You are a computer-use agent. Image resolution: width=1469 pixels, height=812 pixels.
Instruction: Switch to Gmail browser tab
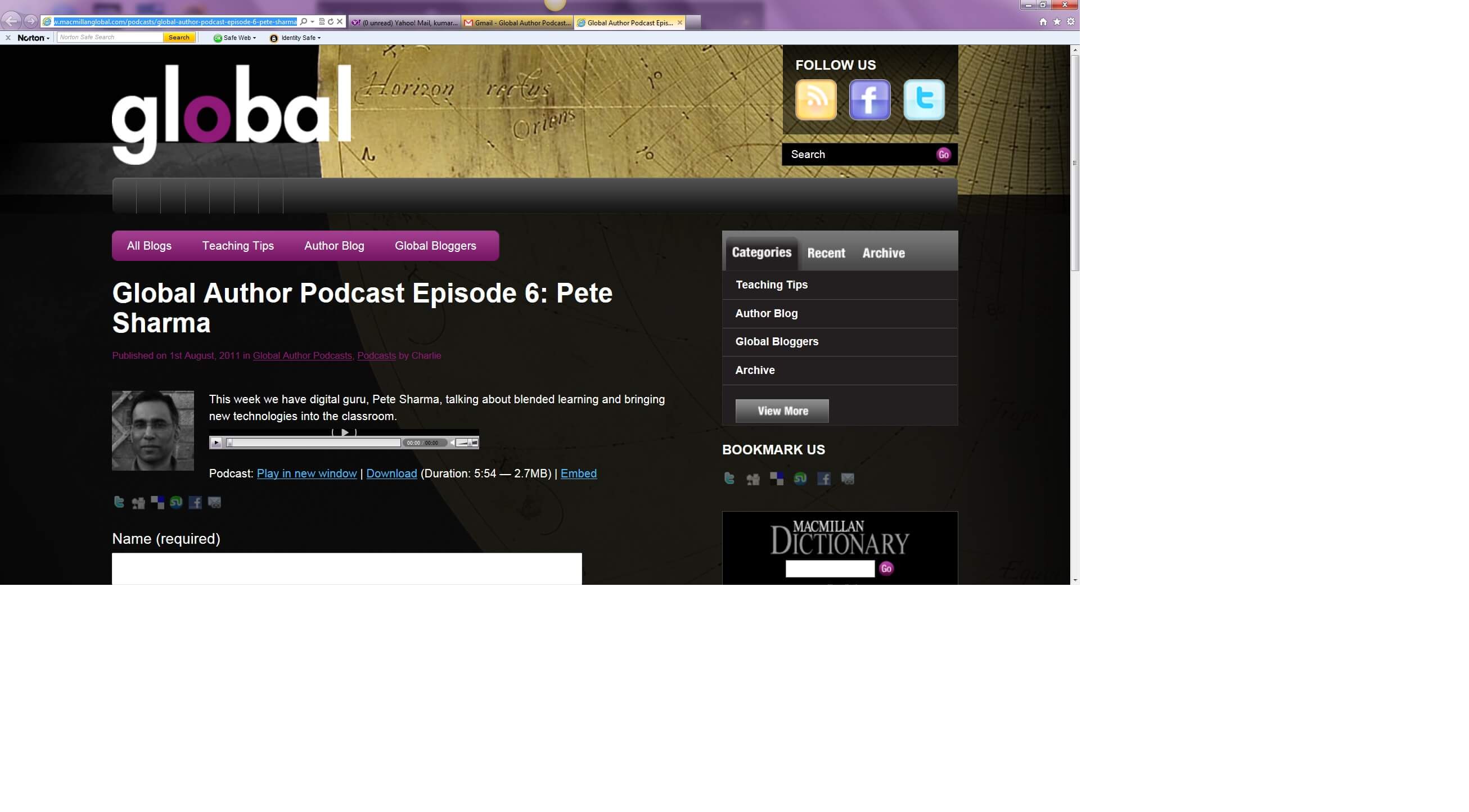click(x=518, y=23)
